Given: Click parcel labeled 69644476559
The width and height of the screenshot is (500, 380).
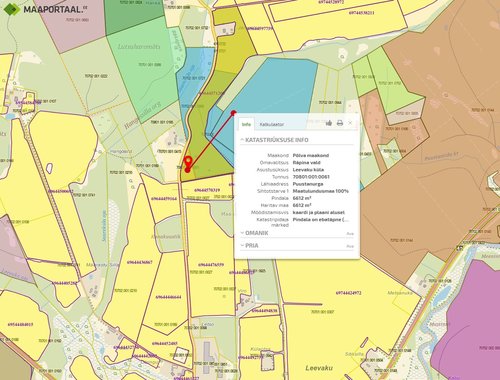Looking at the screenshot, I should click(211, 265).
